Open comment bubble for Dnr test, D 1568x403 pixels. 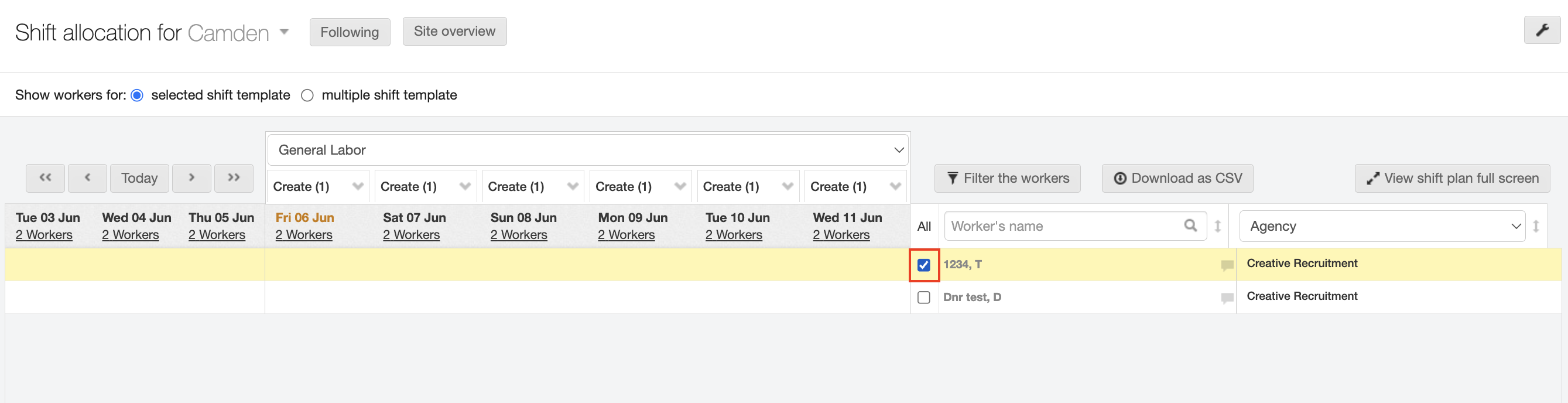pos(1227,298)
